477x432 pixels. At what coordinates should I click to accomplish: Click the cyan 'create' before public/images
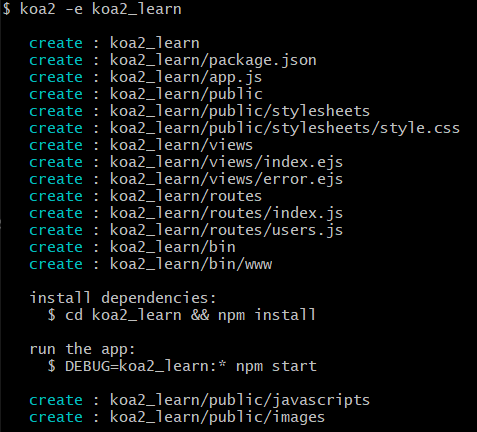click(x=56, y=417)
